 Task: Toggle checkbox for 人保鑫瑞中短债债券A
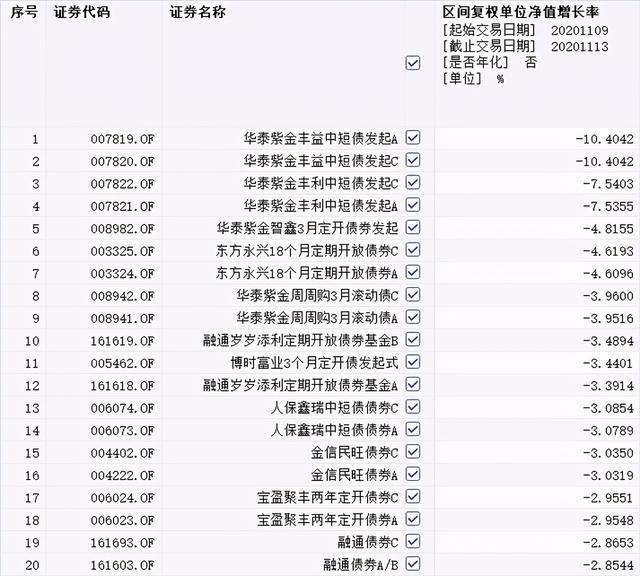click(413, 429)
